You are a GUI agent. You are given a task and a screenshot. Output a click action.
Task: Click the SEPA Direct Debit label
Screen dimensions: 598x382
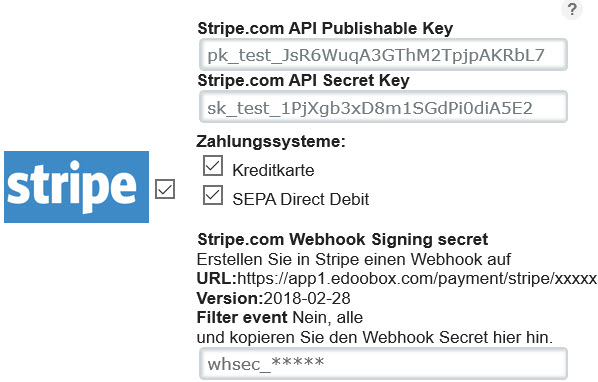301,199
